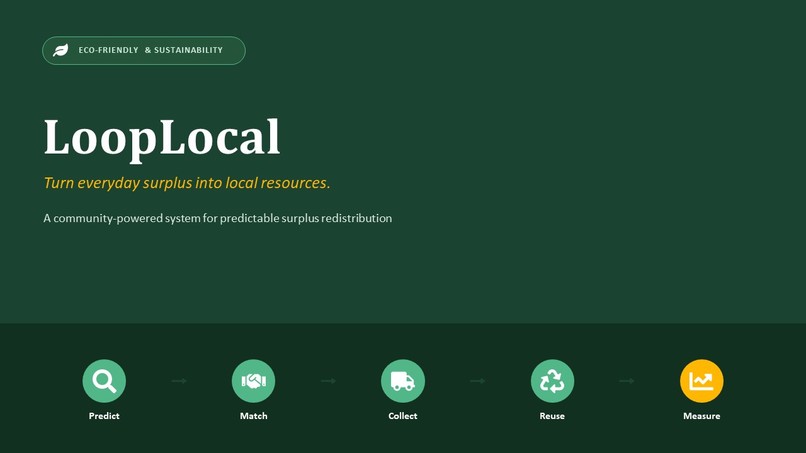Screen dimensions: 806x453
Task: Click the arrow between Collect and Reuse
Action: [478, 381]
